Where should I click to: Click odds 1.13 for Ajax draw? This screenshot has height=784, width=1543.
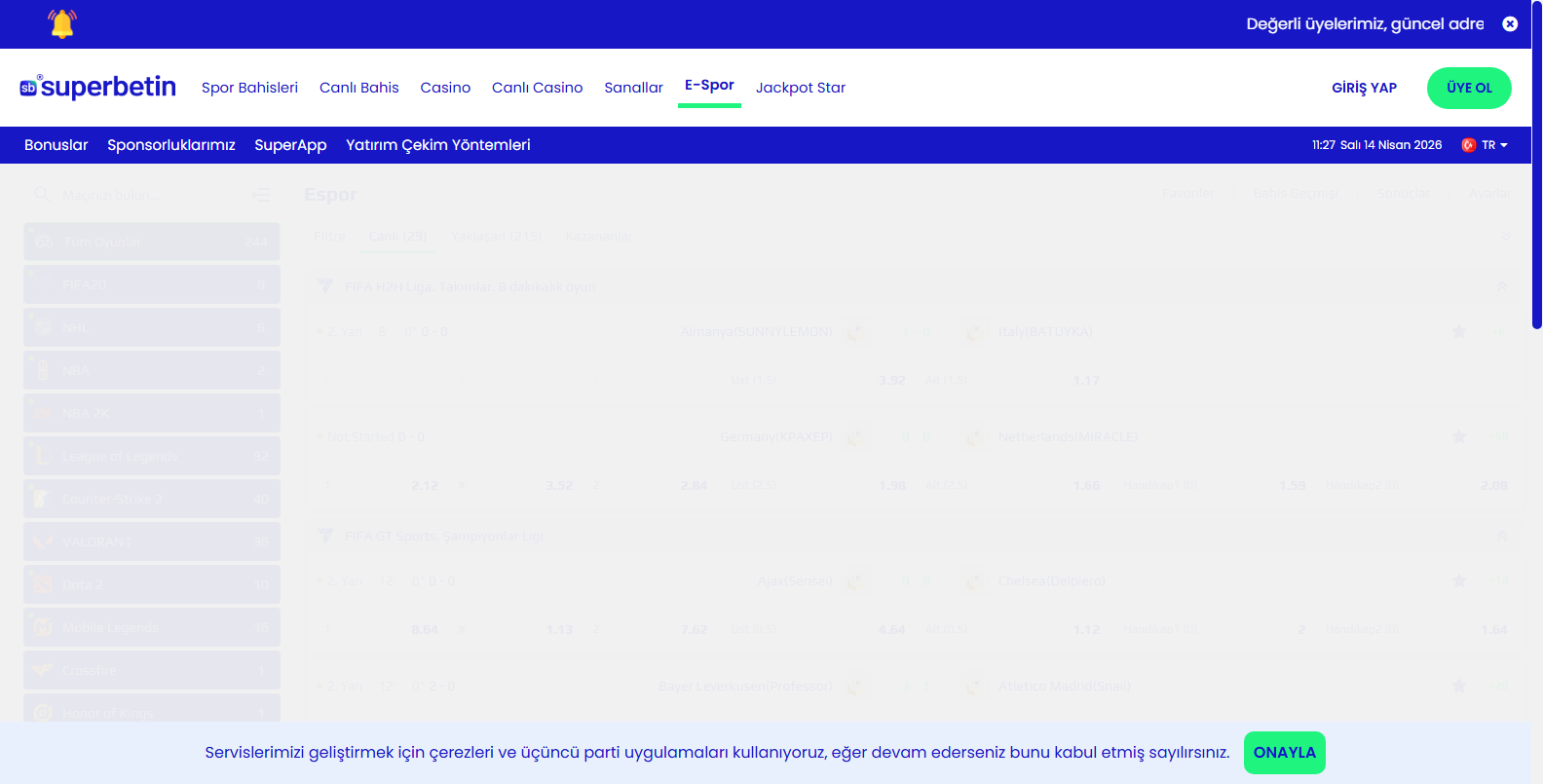(559, 629)
